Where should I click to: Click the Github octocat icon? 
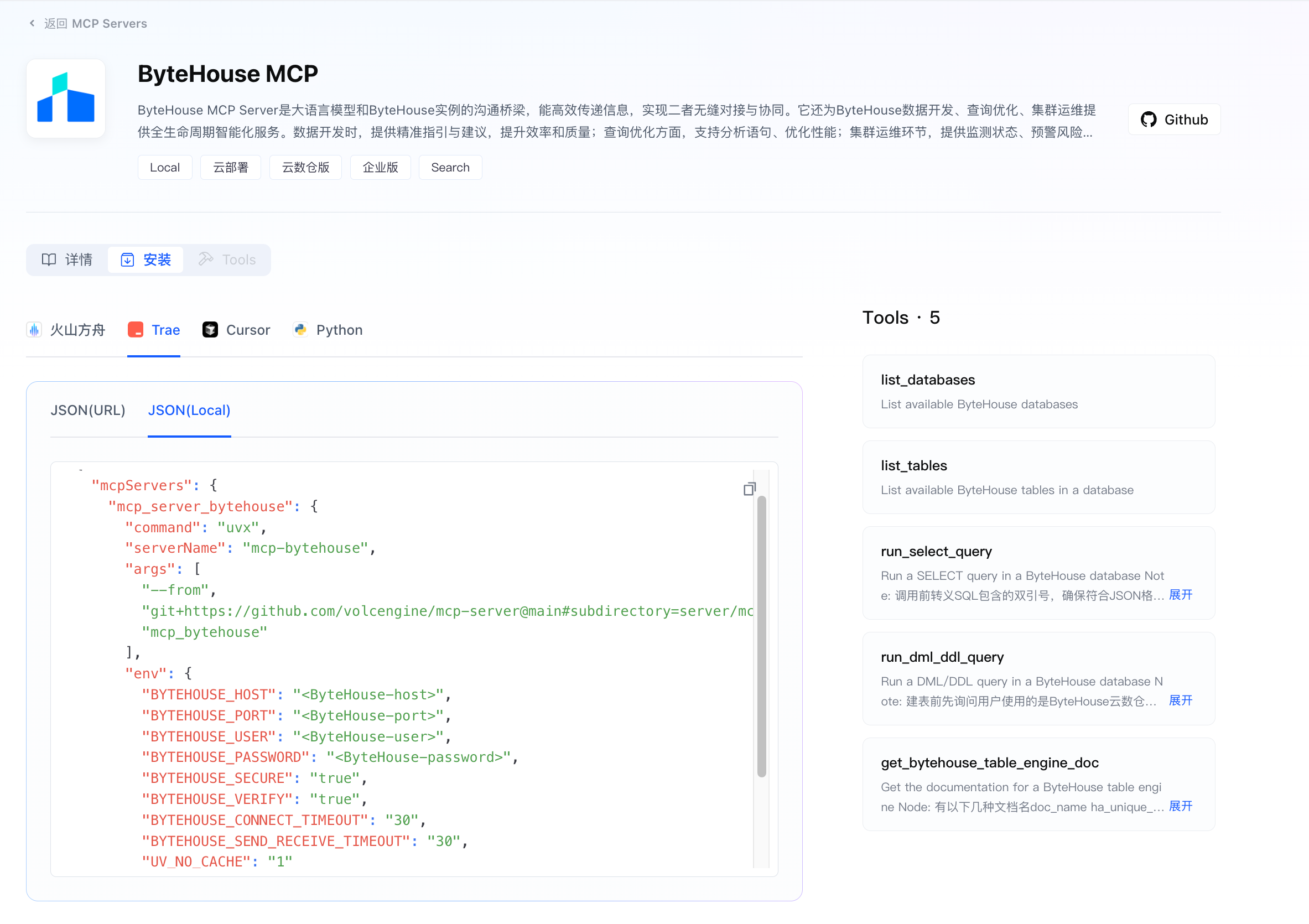coord(1148,119)
